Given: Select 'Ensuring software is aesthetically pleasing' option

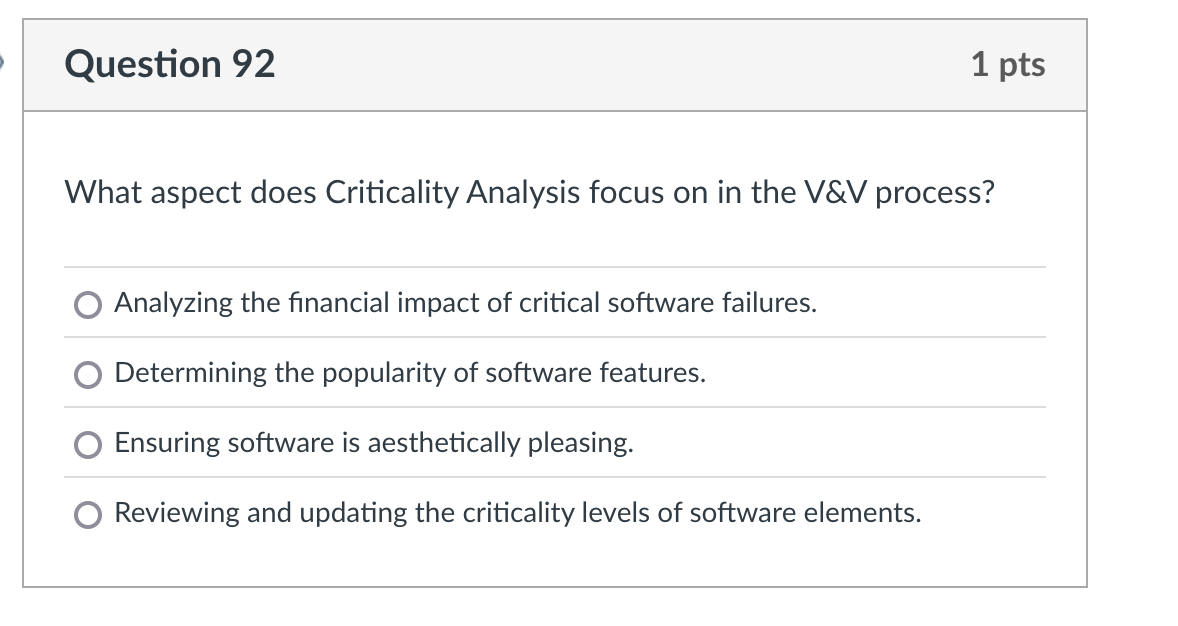Looking at the screenshot, I should pyautogui.click(x=89, y=443).
